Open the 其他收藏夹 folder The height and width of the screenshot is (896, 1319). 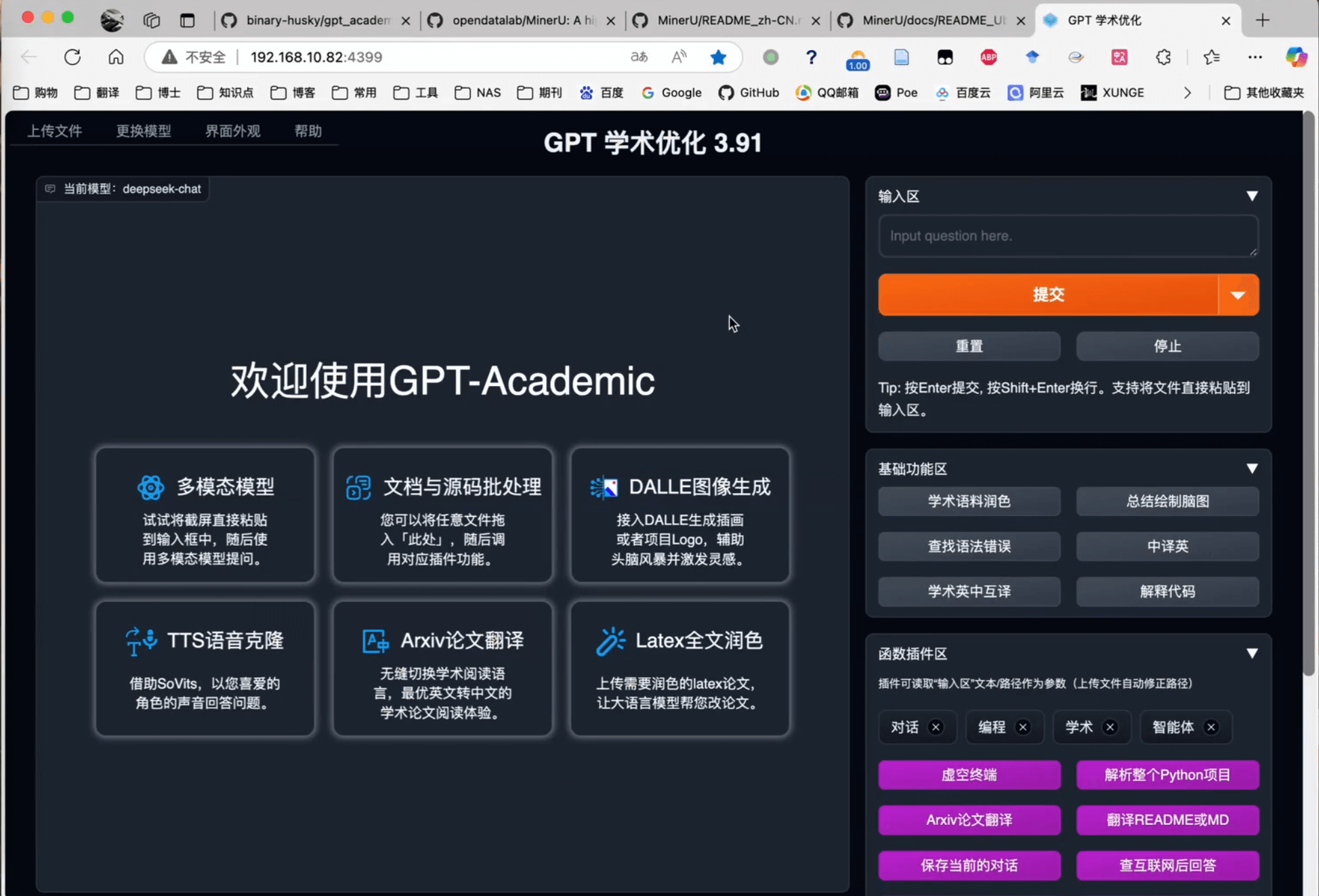point(1264,93)
